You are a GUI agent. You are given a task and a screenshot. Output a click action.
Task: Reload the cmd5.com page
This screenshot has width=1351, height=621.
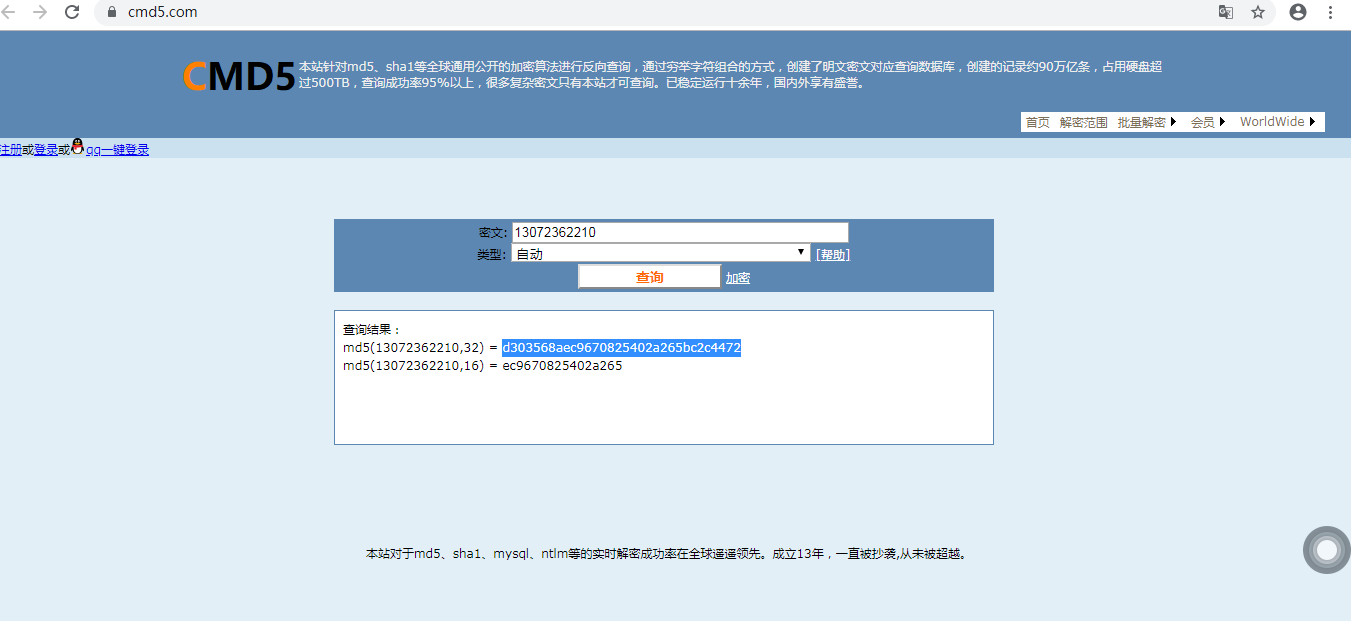click(x=72, y=12)
